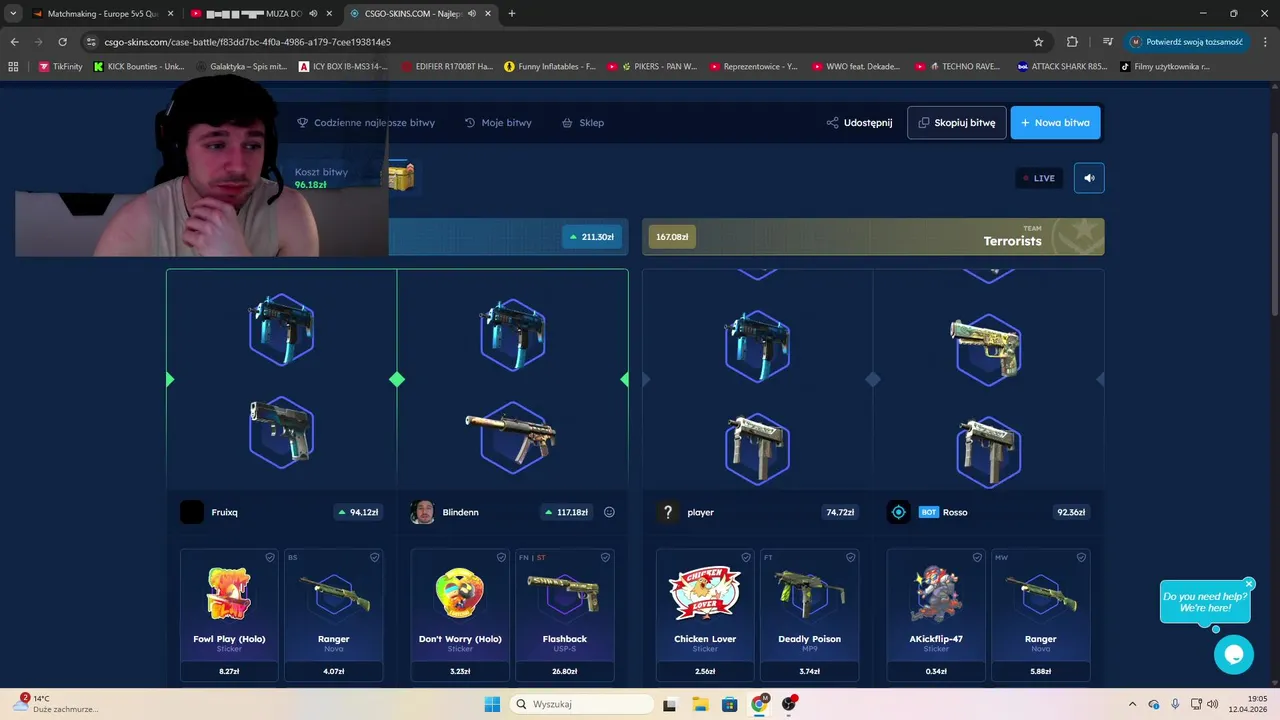The height and width of the screenshot is (720, 1280).
Task: Click the Terrorists team total 167.08zł
Action: (x=672, y=237)
